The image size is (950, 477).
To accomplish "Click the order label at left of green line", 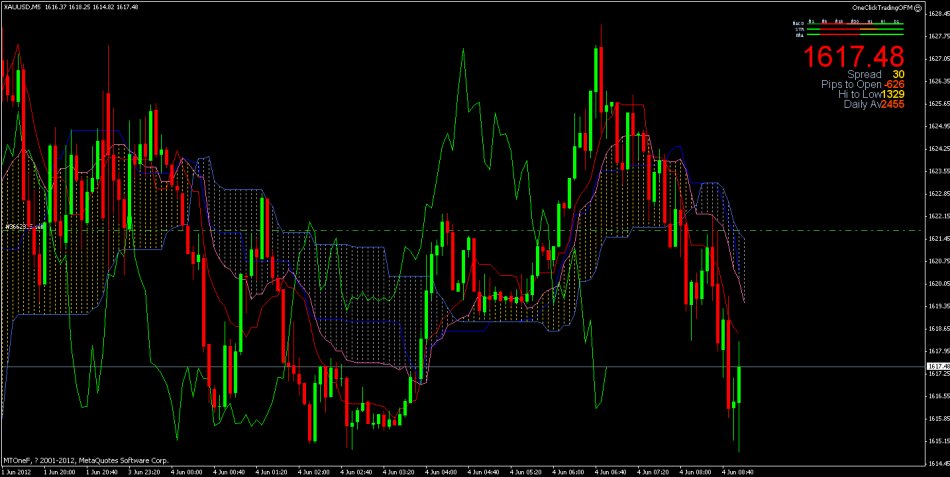I will 22,227.
